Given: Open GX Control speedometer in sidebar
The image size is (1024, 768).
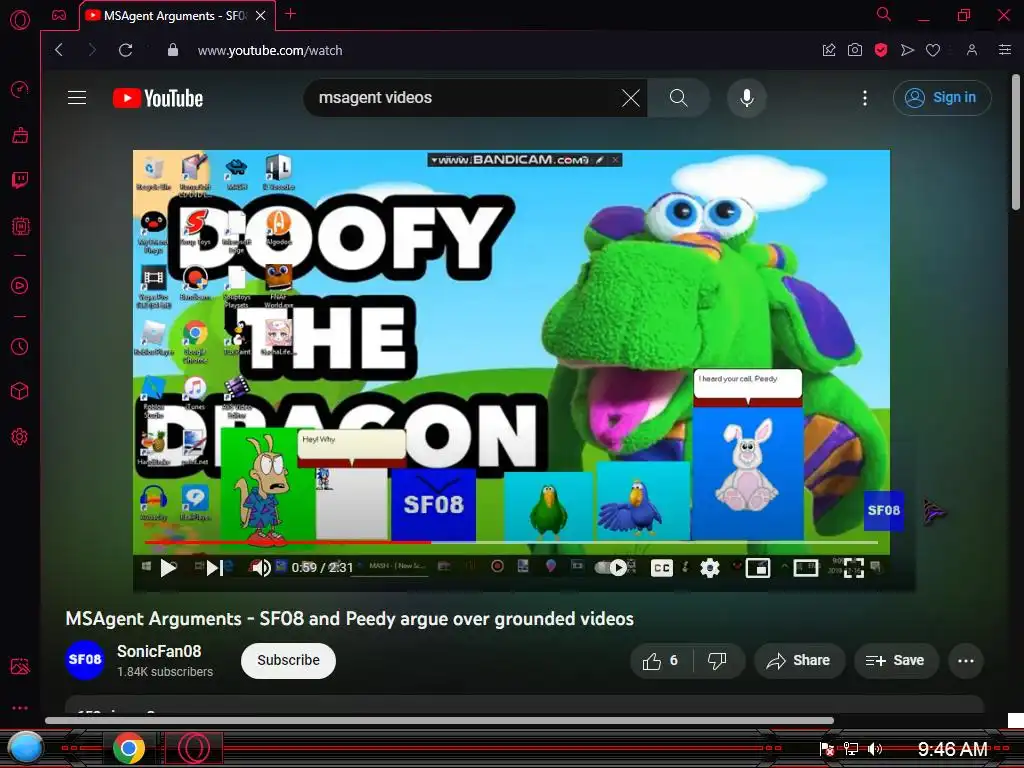Looking at the screenshot, I should (20, 89).
